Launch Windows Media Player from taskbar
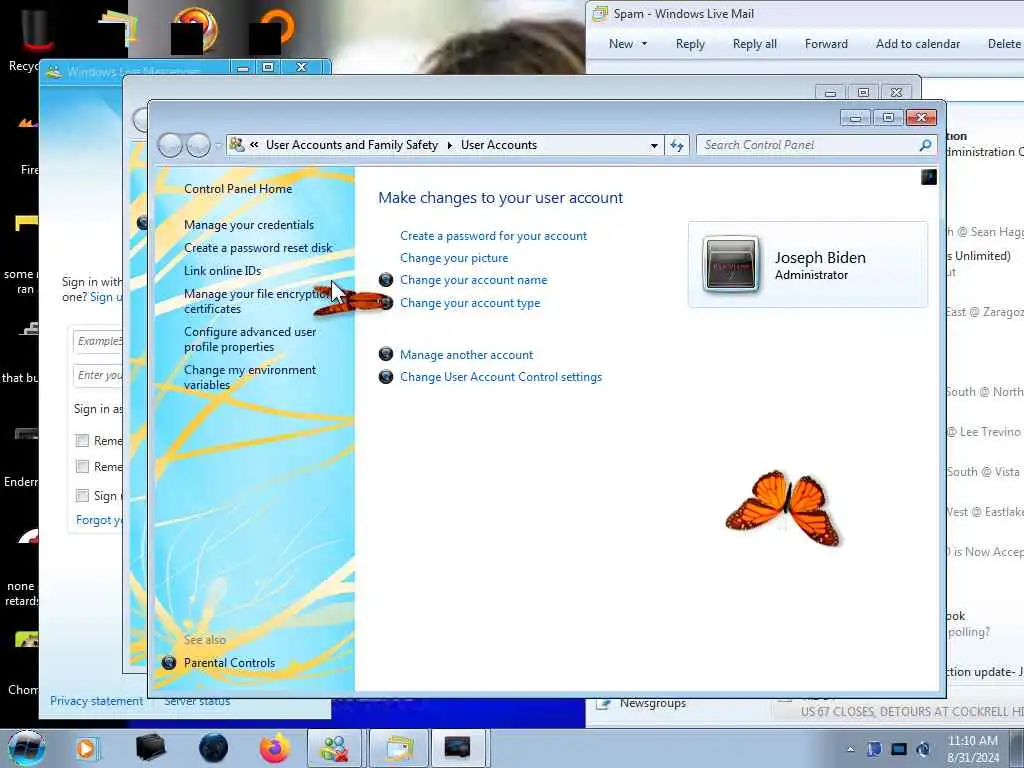This screenshot has width=1024, height=768. tap(86, 748)
